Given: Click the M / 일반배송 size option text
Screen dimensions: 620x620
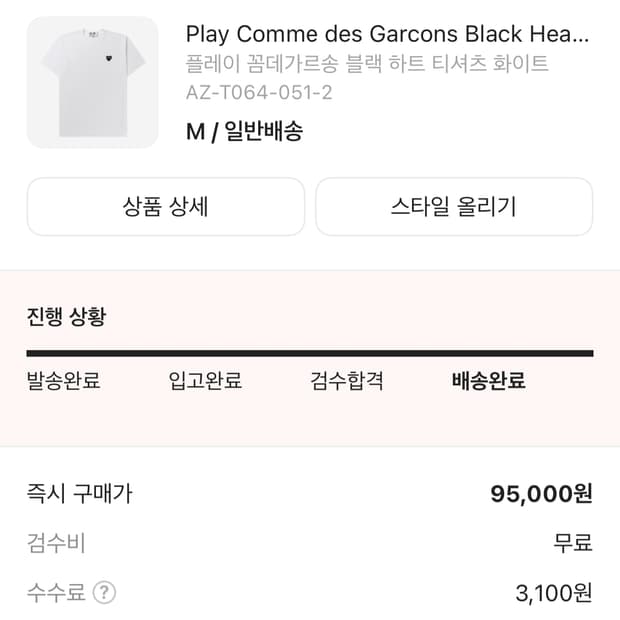Looking at the screenshot, I should 244,130.
